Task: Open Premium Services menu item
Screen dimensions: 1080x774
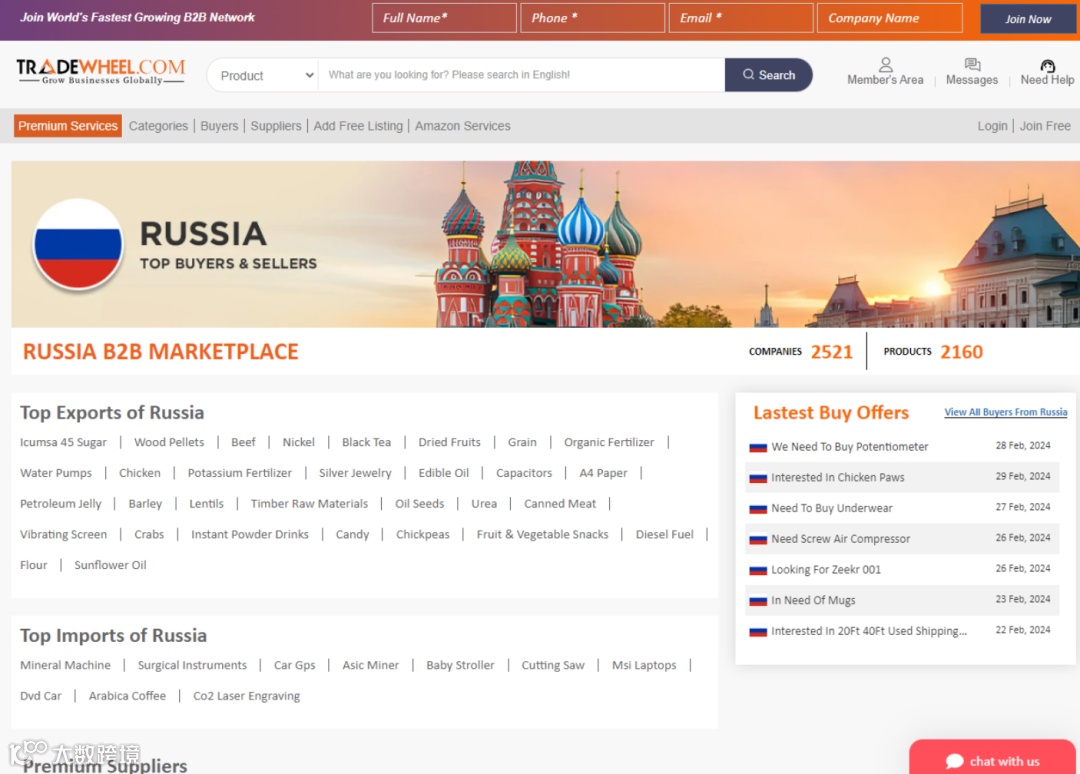Action: (68, 126)
